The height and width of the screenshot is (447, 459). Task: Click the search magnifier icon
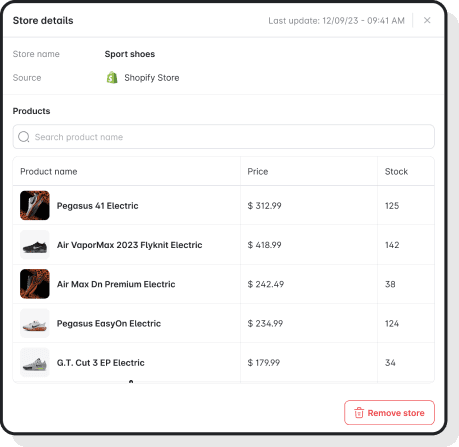24,137
